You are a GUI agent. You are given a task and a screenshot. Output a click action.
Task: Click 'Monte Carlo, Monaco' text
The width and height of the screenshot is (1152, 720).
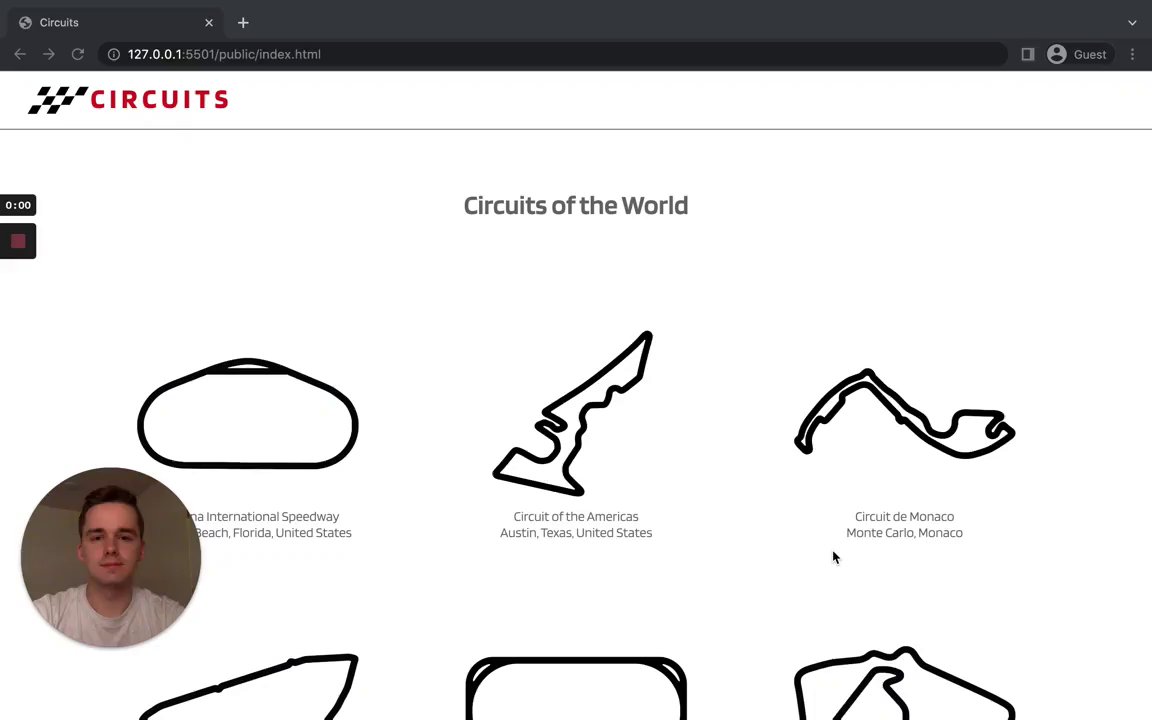pos(904,533)
